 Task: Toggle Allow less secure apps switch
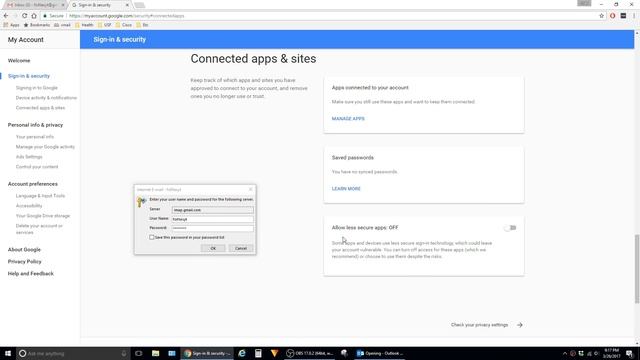(x=510, y=228)
